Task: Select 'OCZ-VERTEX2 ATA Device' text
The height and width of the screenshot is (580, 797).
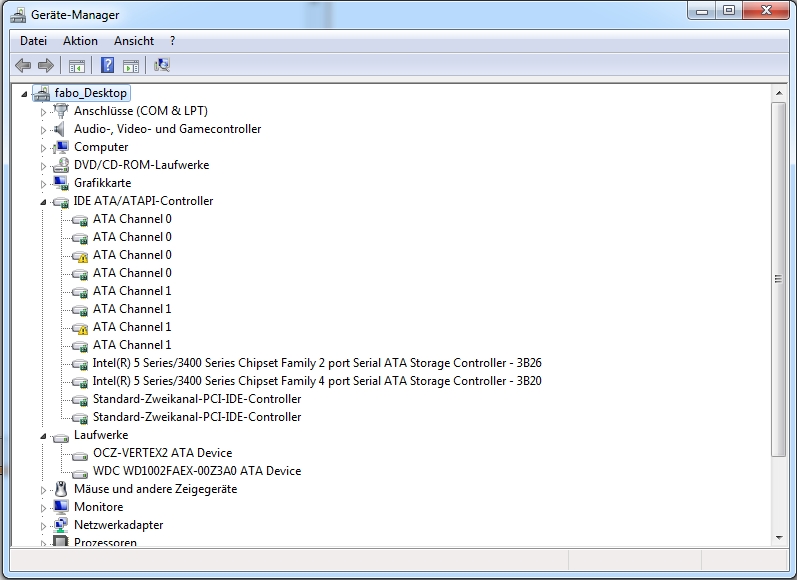Action: tap(162, 453)
